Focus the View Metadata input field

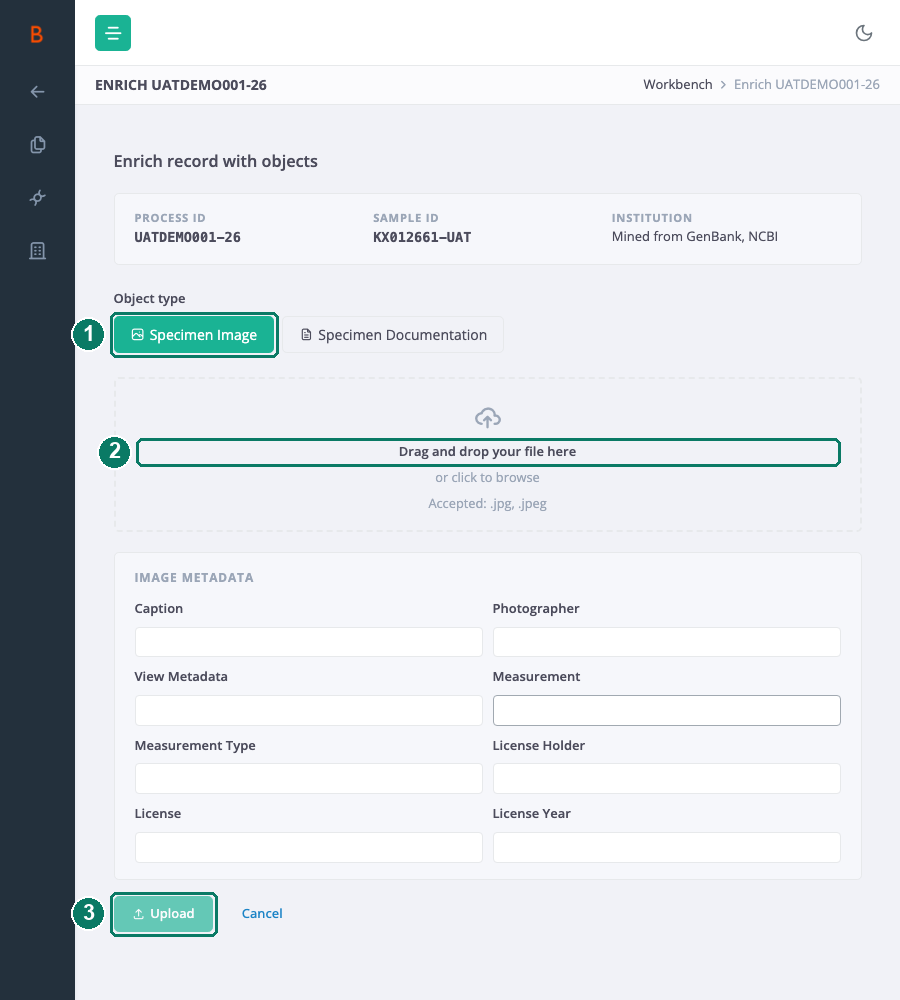309,710
